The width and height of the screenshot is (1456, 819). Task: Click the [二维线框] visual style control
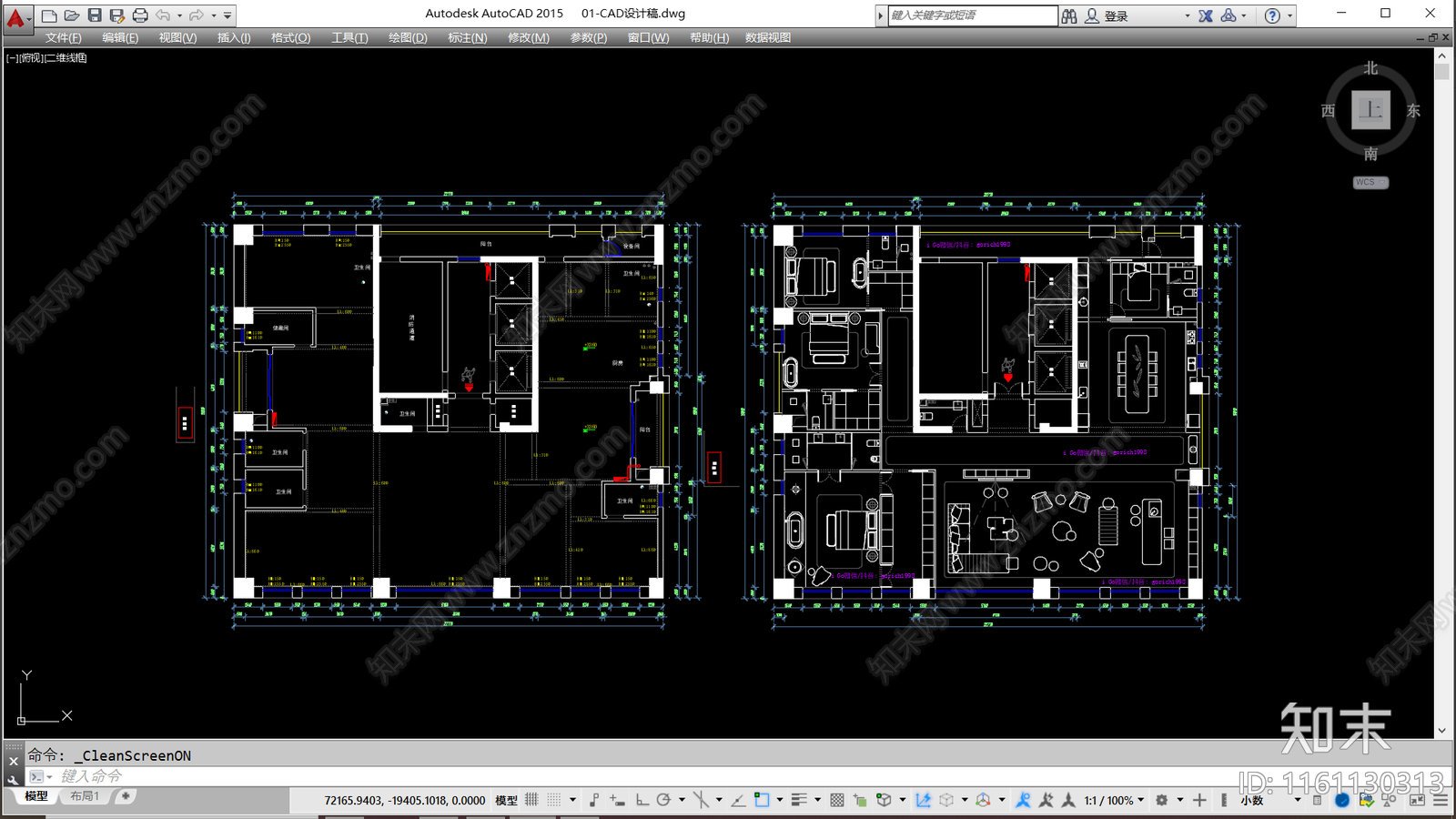66,57
